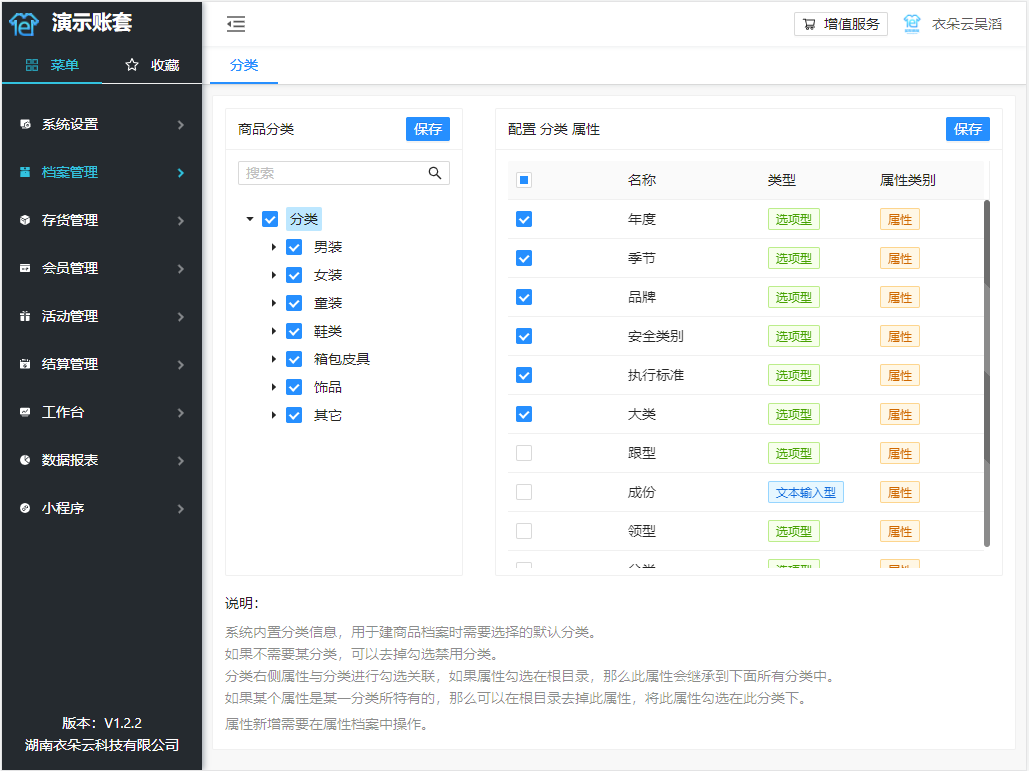The height and width of the screenshot is (771, 1029).
Task: Expand the 童装 tree node
Action: 274,302
